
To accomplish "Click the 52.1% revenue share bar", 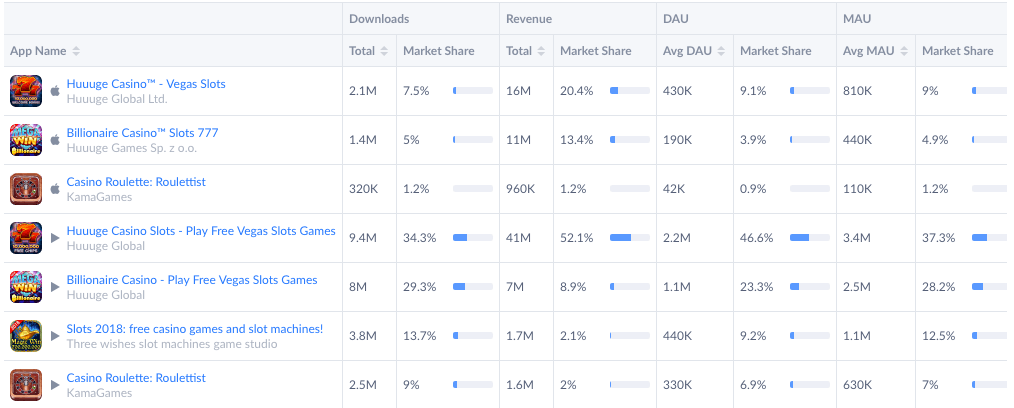I will pyautogui.click(x=630, y=238).
